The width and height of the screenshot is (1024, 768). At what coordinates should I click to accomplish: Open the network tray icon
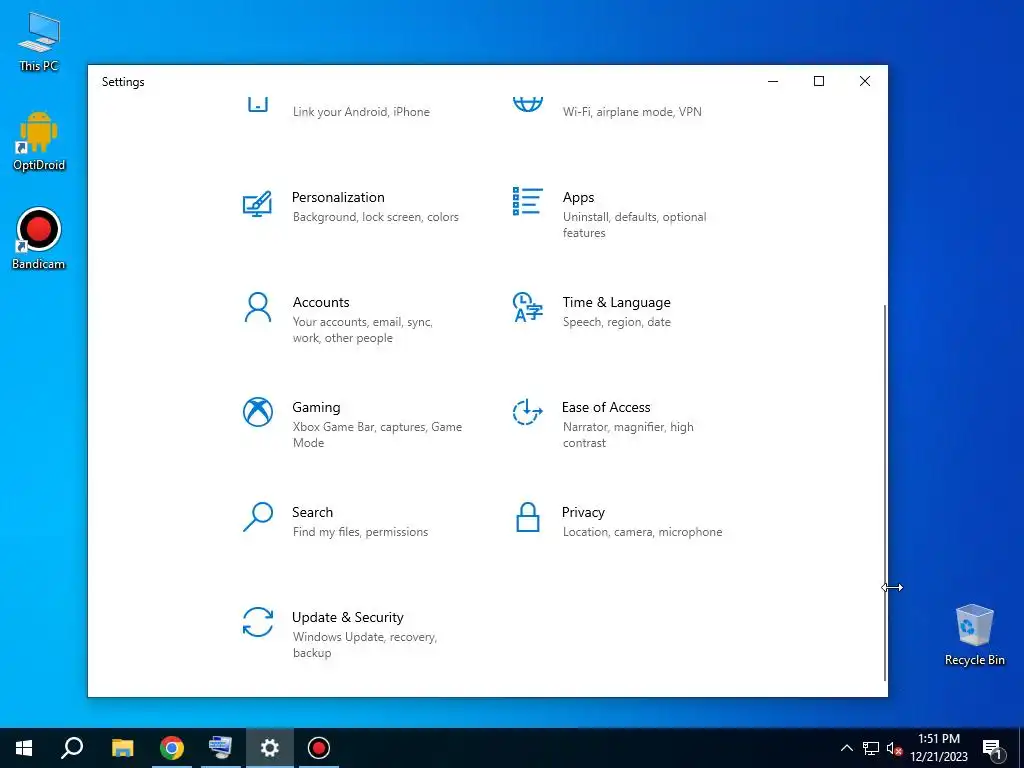tap(871, 748)
